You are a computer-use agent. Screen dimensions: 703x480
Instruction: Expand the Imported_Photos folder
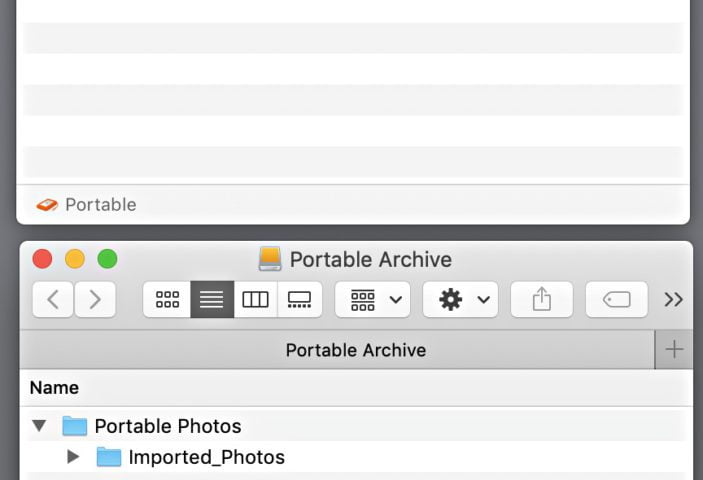click(73, 457)
